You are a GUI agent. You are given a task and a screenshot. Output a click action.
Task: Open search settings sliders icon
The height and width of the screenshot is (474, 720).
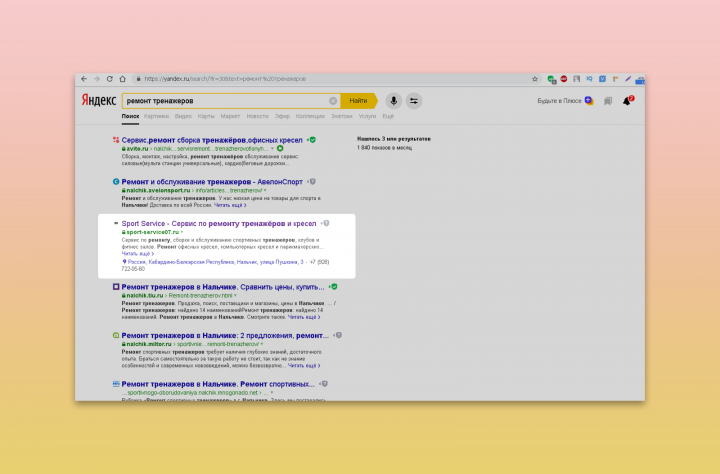coord(414,101)
